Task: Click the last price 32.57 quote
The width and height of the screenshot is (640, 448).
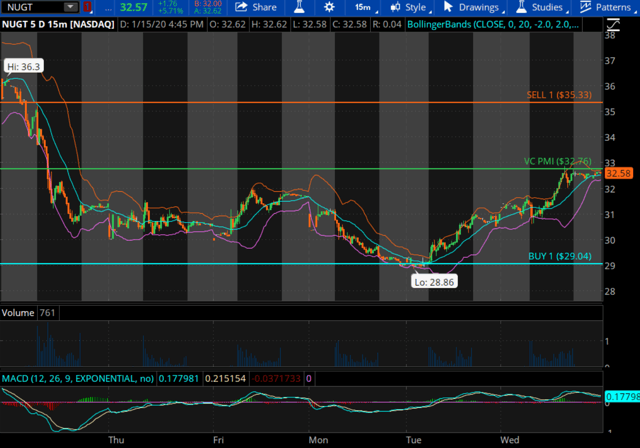Action: tap(133, 7)
